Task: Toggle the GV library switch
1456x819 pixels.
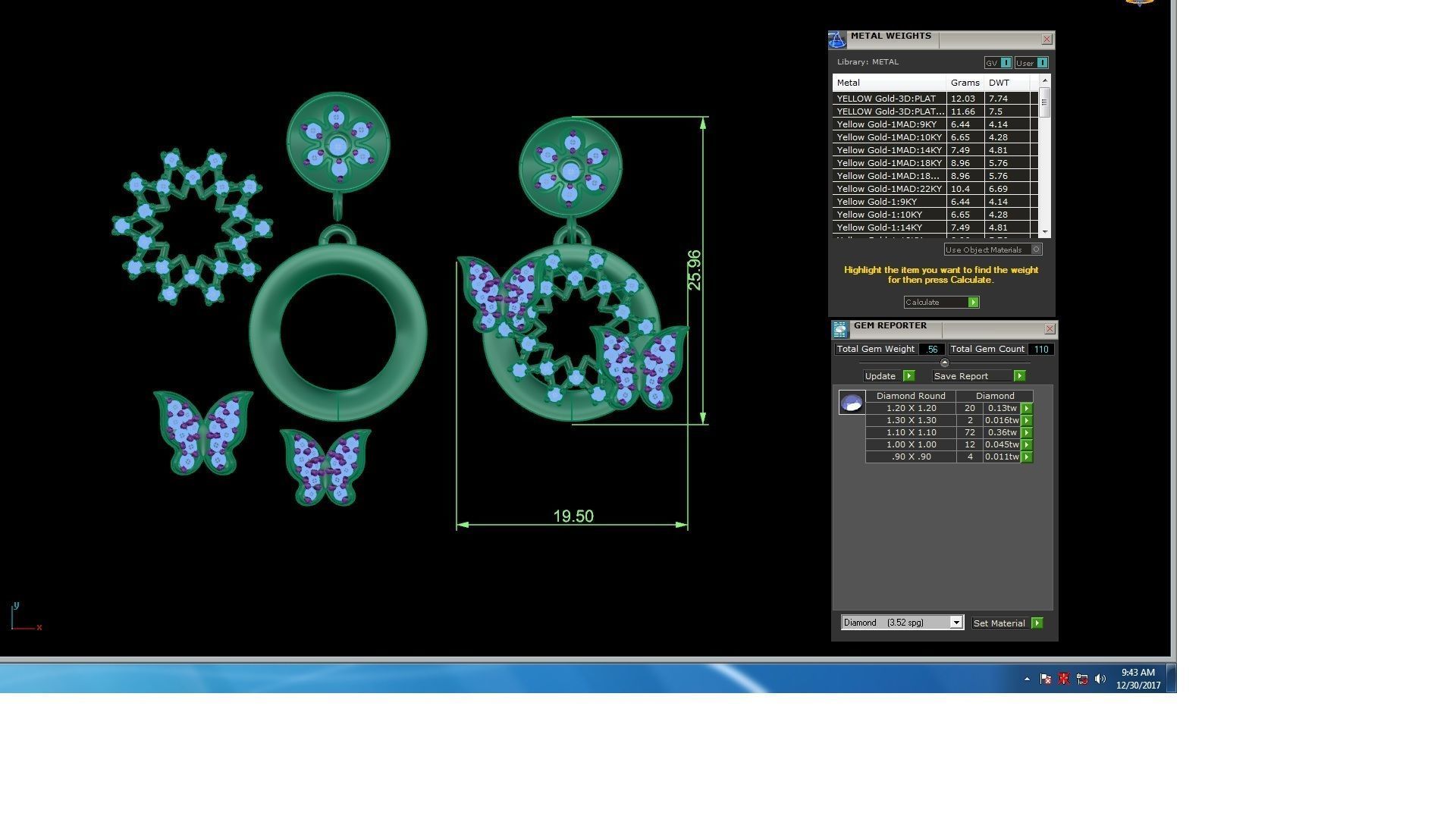Action: [1006, 63]
